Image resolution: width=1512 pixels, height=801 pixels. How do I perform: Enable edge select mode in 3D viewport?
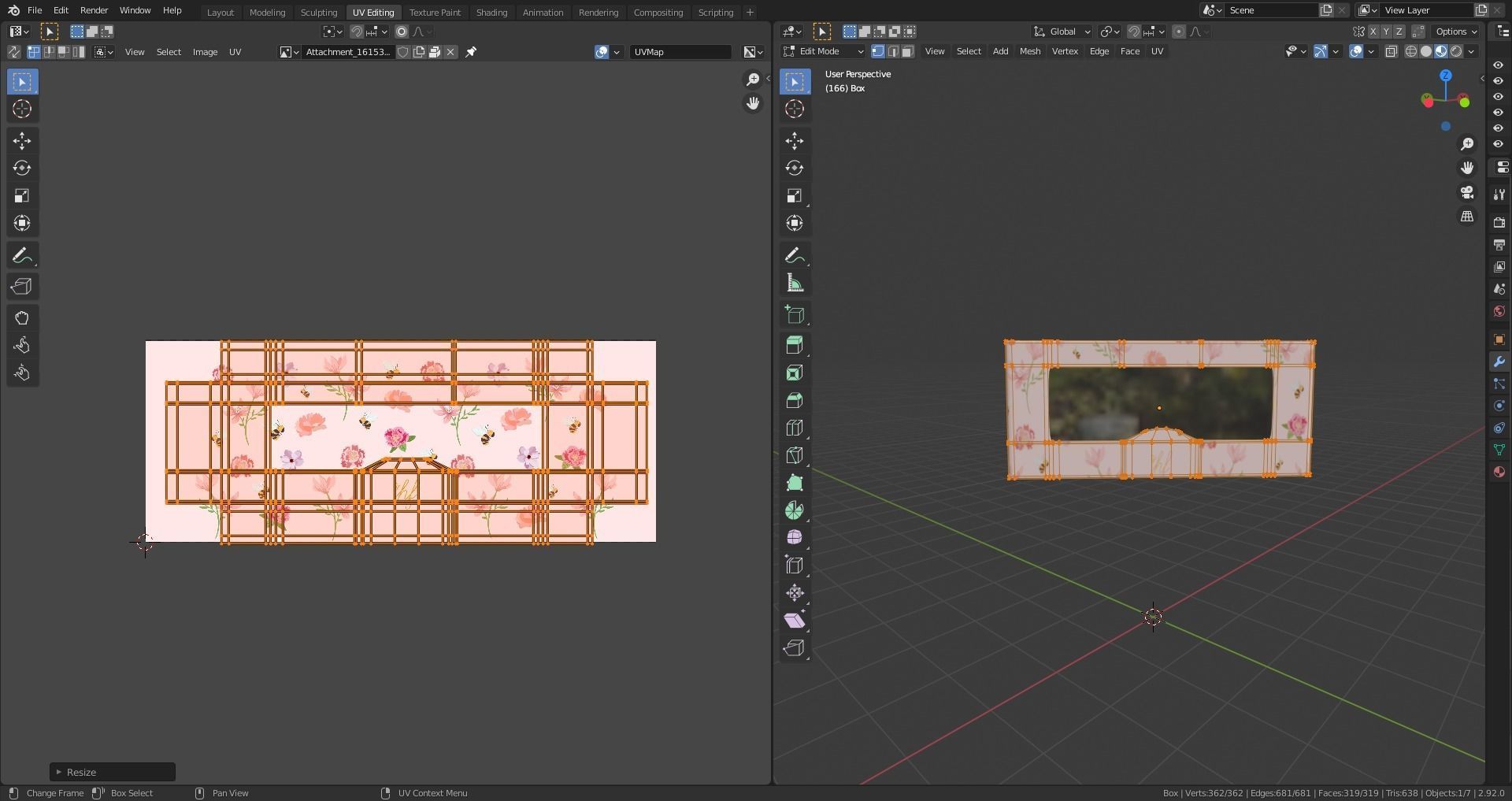[893, 51]
